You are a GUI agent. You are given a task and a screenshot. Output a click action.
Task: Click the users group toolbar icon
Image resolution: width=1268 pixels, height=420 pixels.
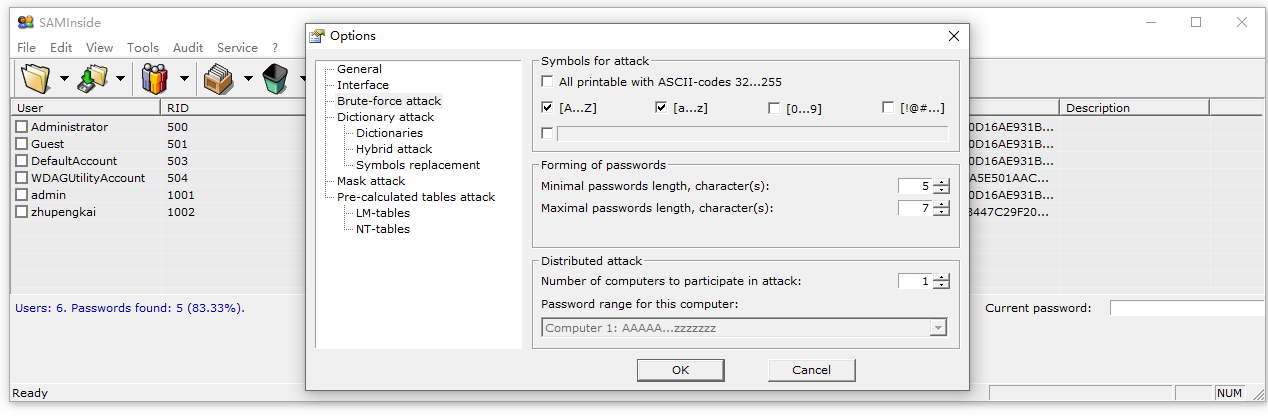pyautogui.click(x=155, y=78)
